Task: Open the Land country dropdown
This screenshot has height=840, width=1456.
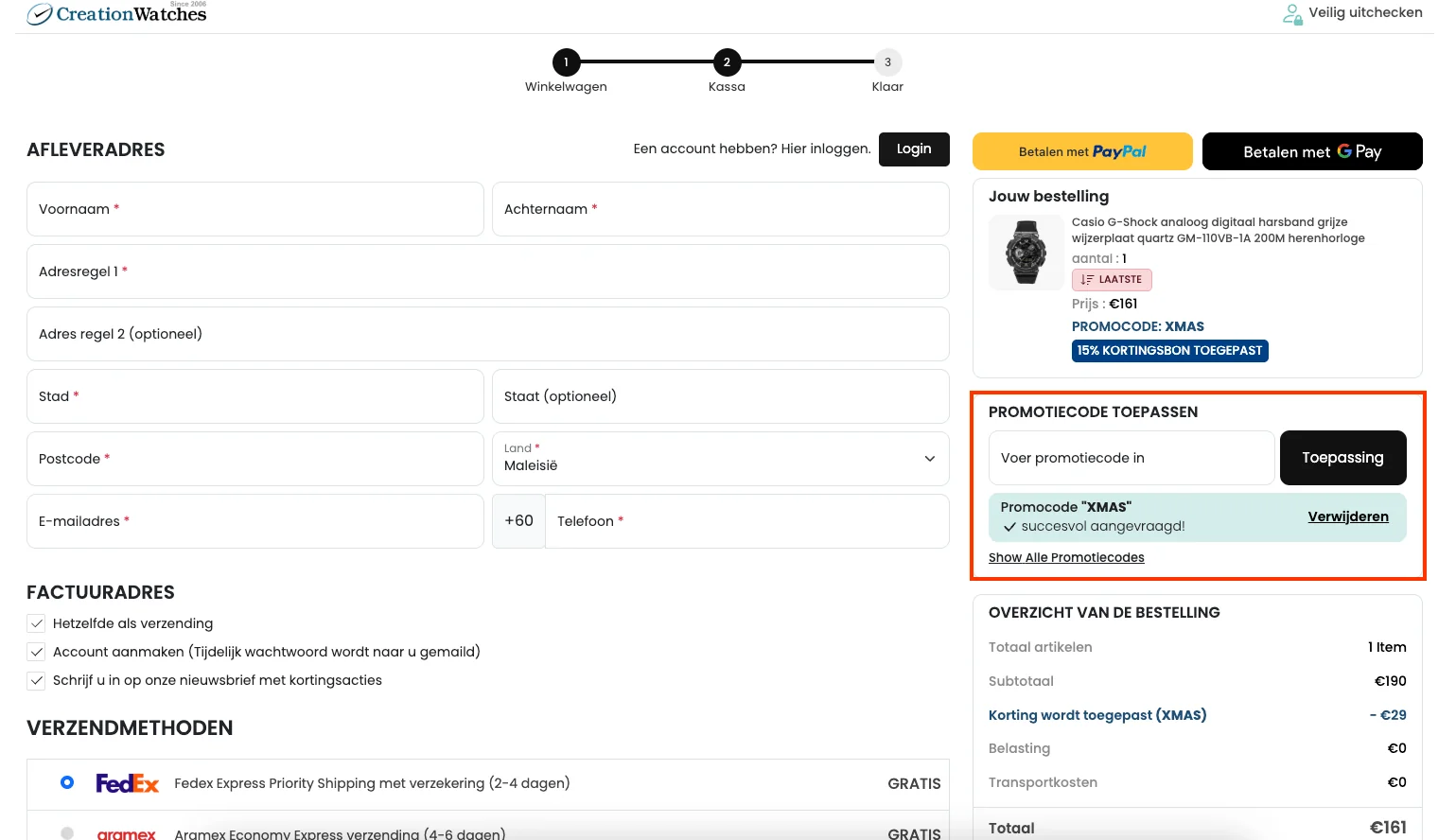Action: point(720,459)
